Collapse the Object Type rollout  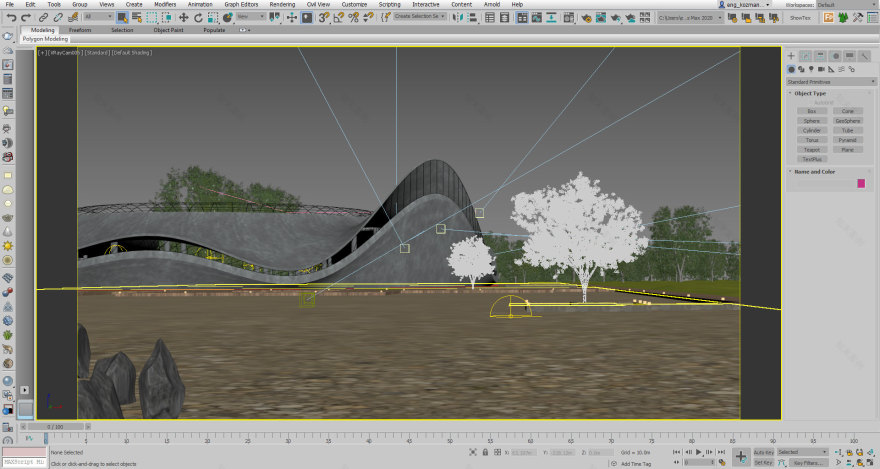coord(810,93)
